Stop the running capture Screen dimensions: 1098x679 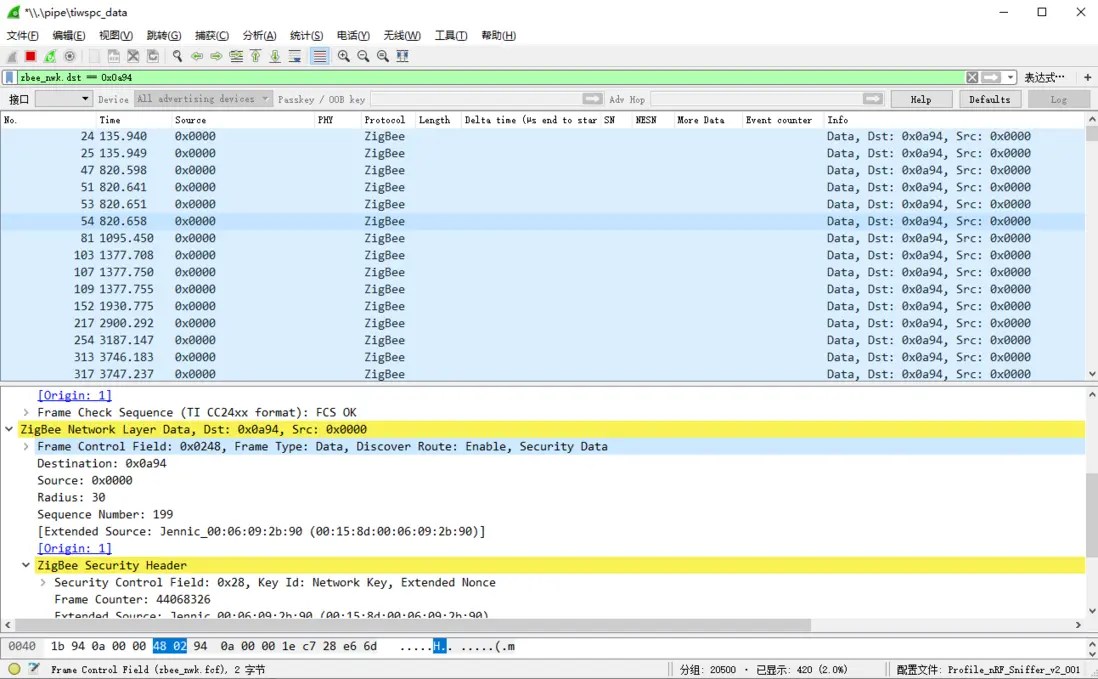click(30, 56)
